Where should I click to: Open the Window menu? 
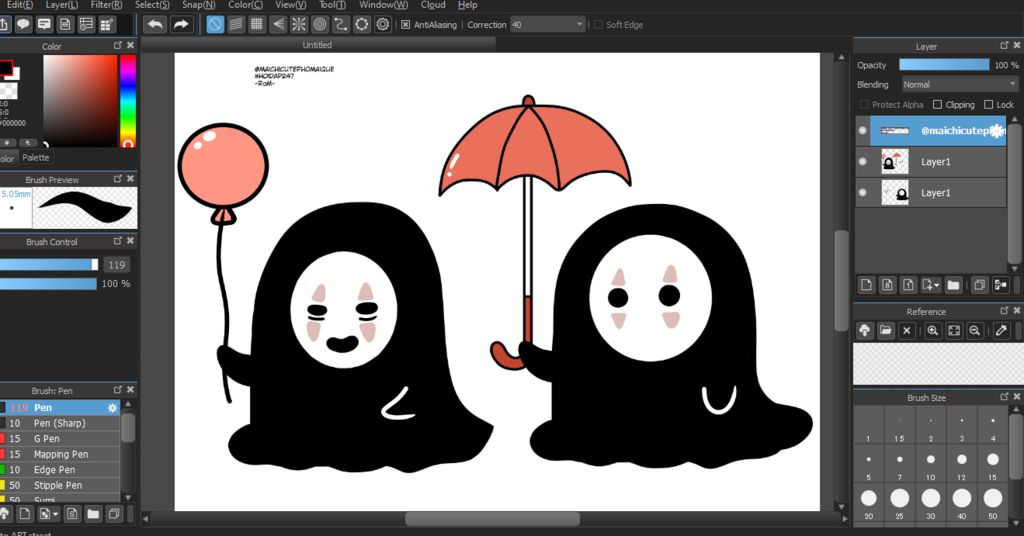coord(383,5)
